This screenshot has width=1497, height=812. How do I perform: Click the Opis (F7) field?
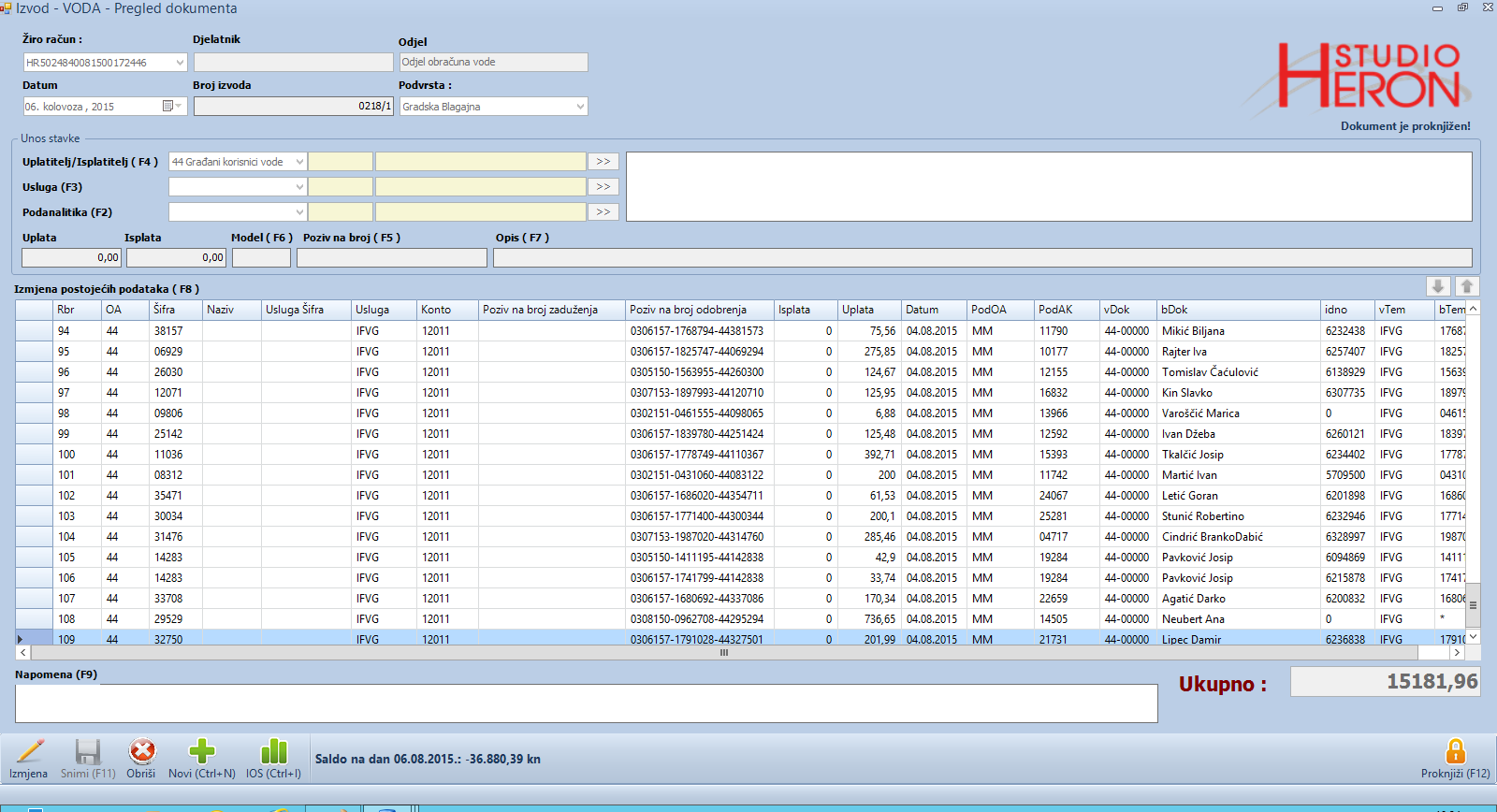pyautogui.click(x=982, y=257)
